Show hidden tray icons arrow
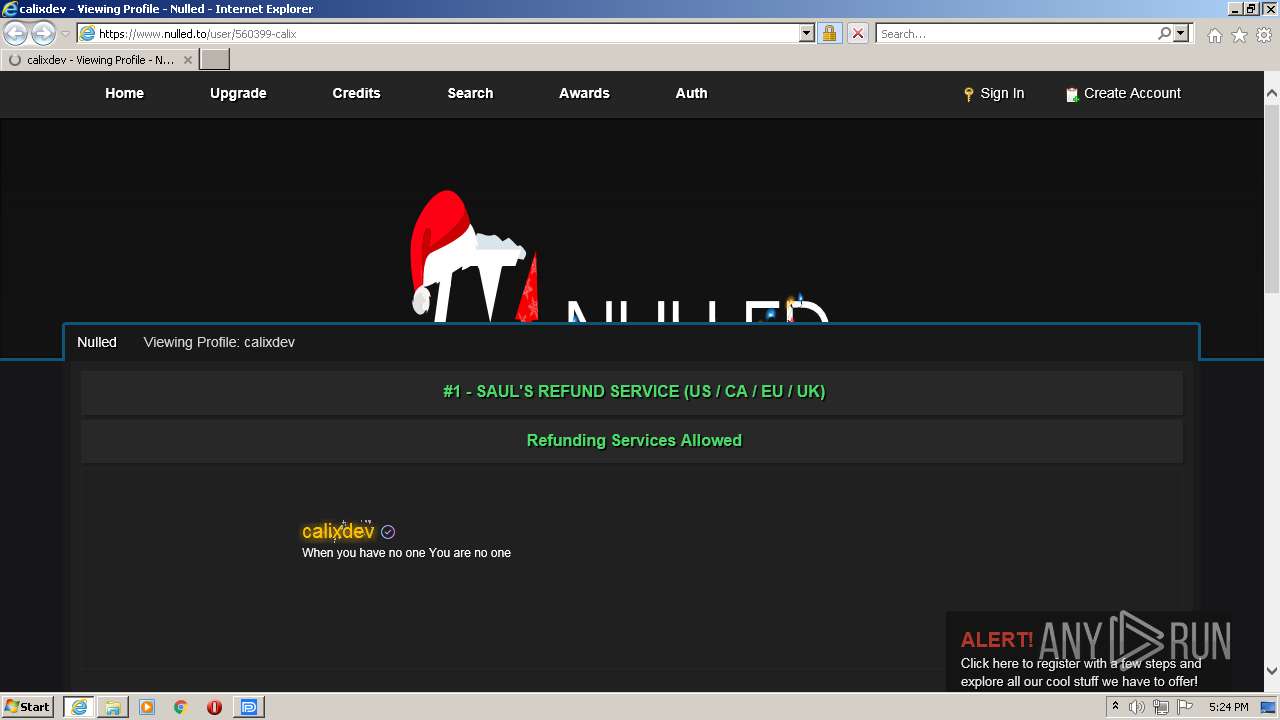Image resolution: width=1280 pixels, height=720 pixels. (x=1115, y=707)
